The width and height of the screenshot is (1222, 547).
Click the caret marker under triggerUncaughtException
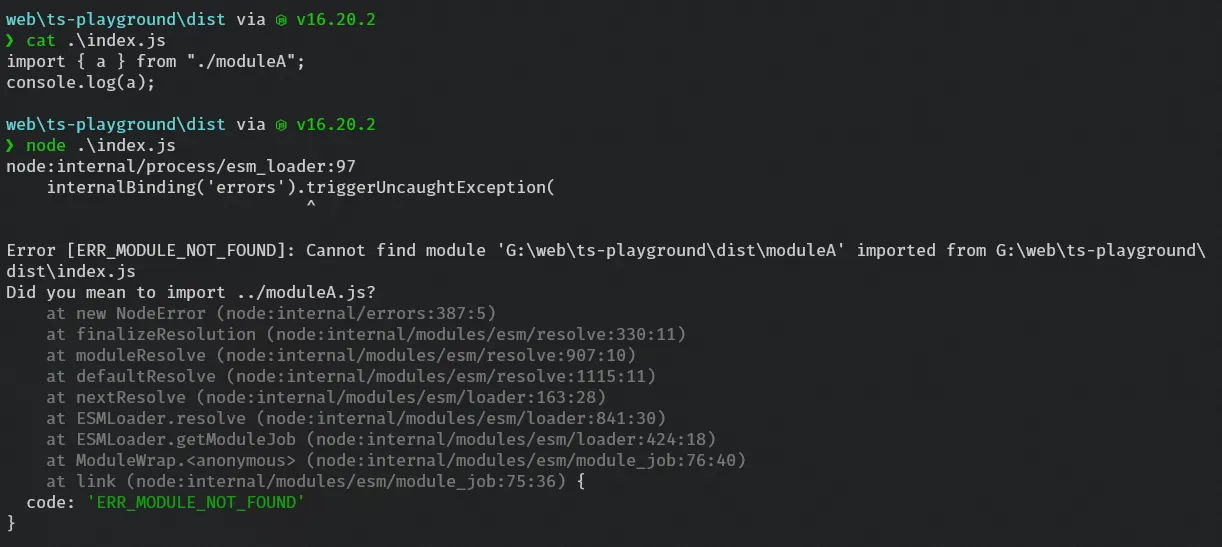click(x=311, y=207)
